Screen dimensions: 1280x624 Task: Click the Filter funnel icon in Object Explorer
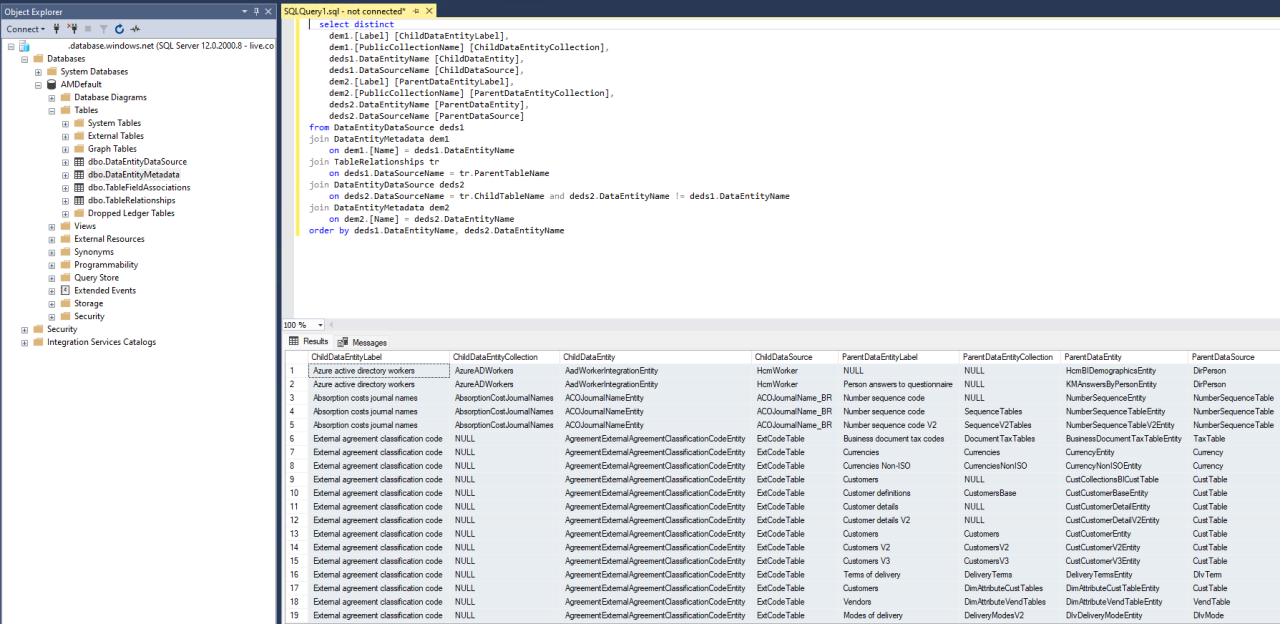coord(103,29)
